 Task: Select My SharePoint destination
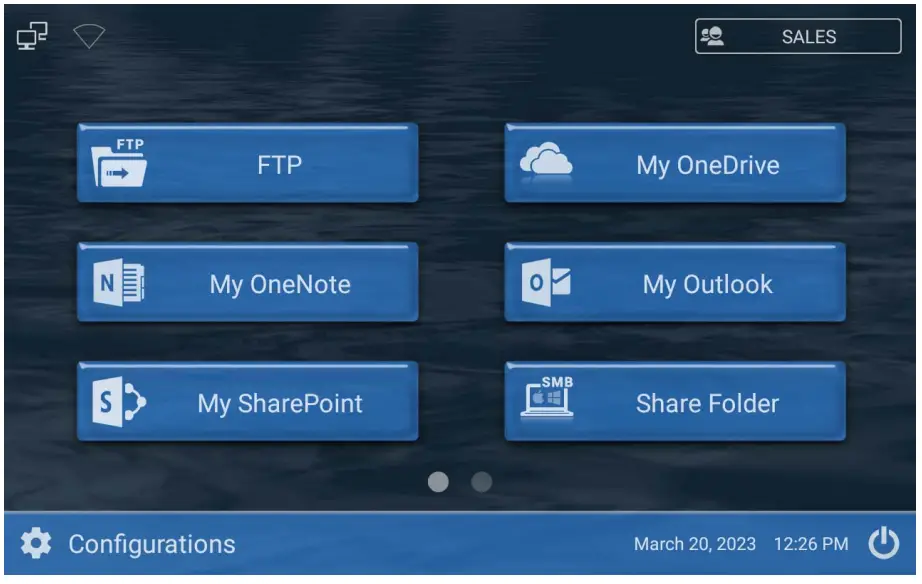click(x=248, y=402)
